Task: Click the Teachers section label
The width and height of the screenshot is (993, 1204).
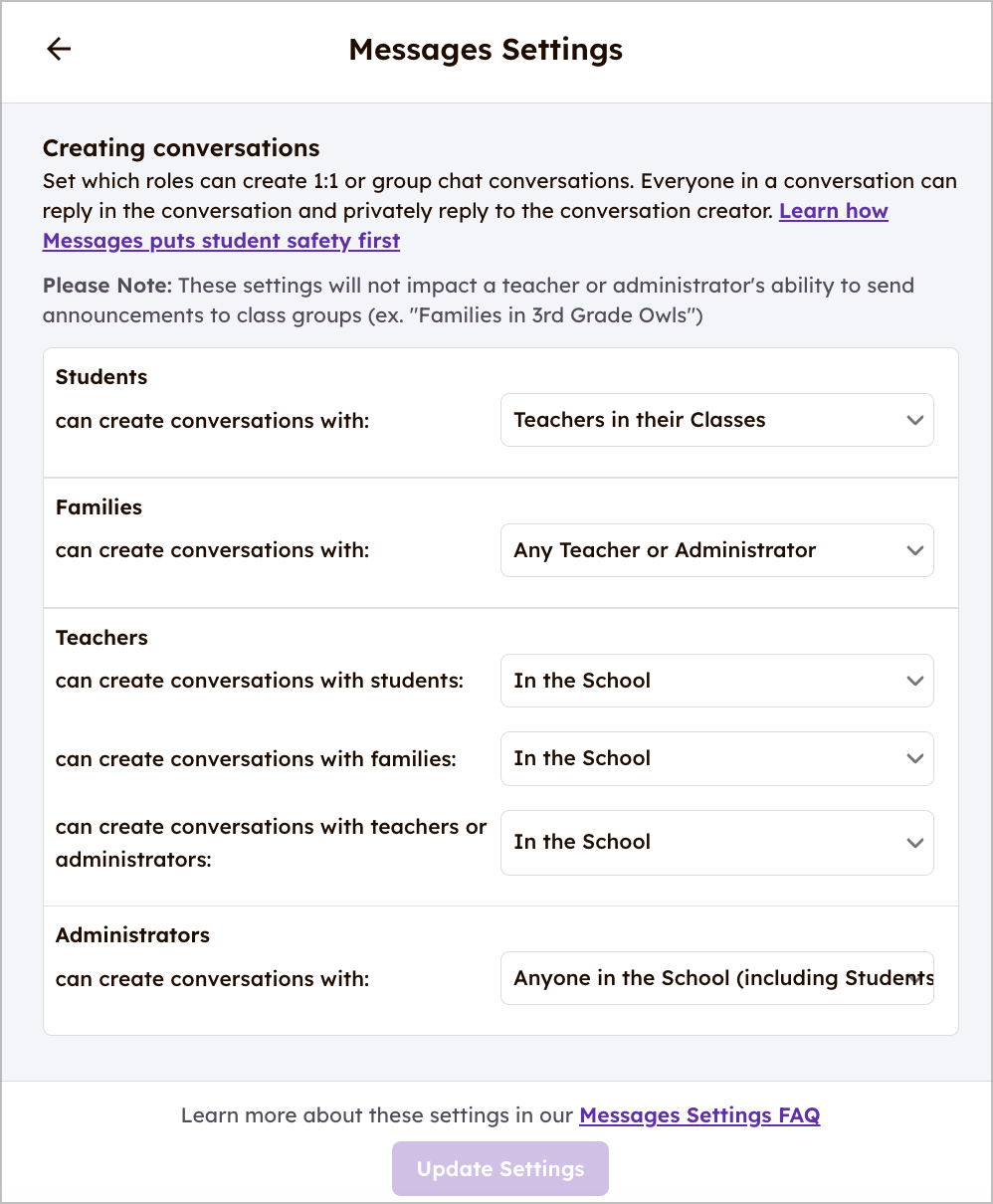Action: coord(101,638)
